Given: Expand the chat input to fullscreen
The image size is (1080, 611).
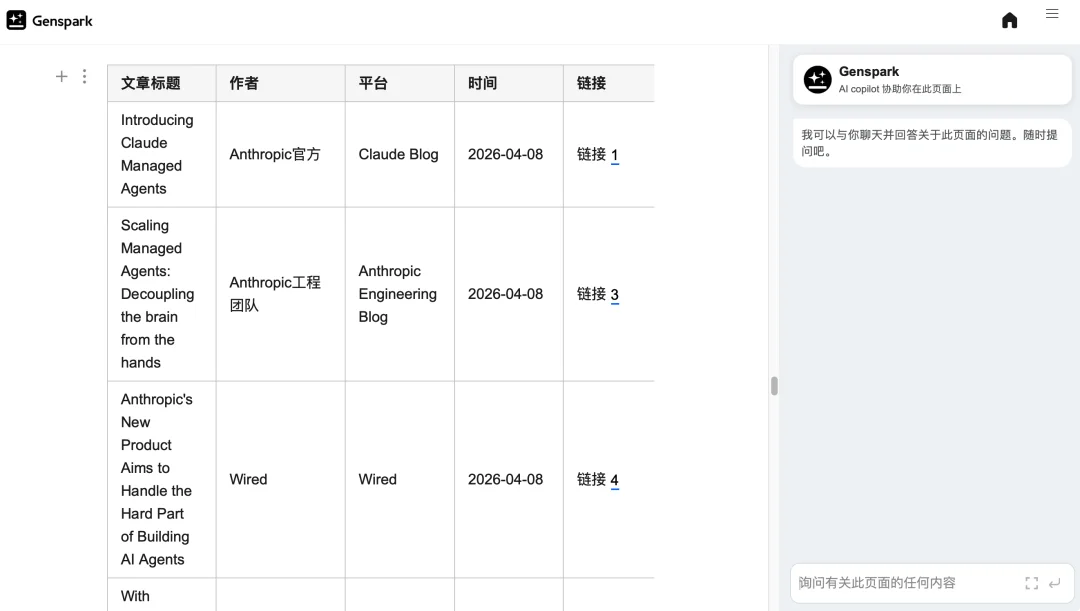Looking at the screenshot, I should click(1032, 583).
